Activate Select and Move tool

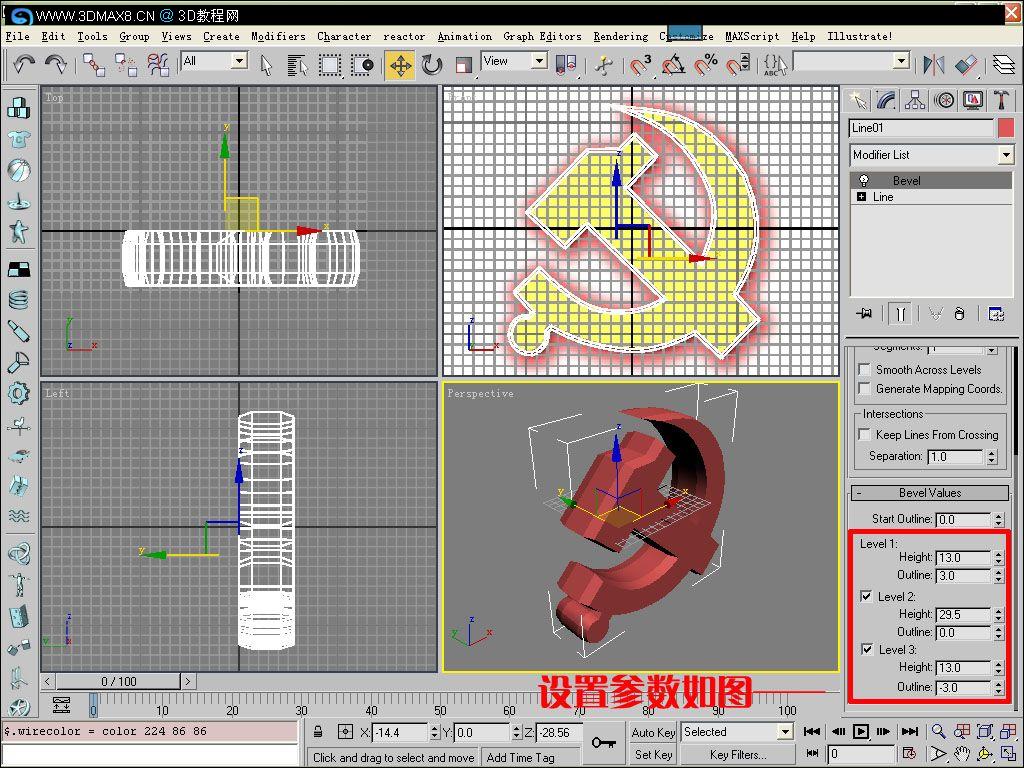pyautogui.click(x=400, y=65)
